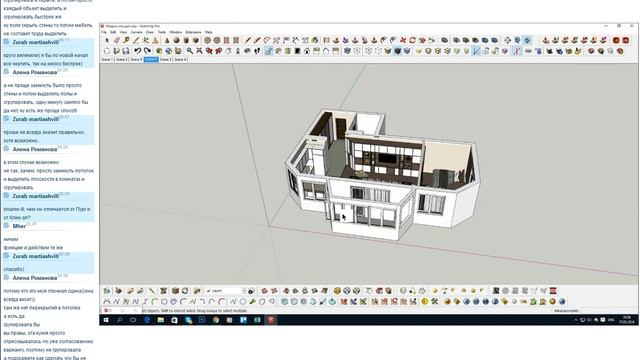This screenshot has width=640, height=360.
Task: Click the globe icon in second toolbar row
Action: click(x=169, y=51)
